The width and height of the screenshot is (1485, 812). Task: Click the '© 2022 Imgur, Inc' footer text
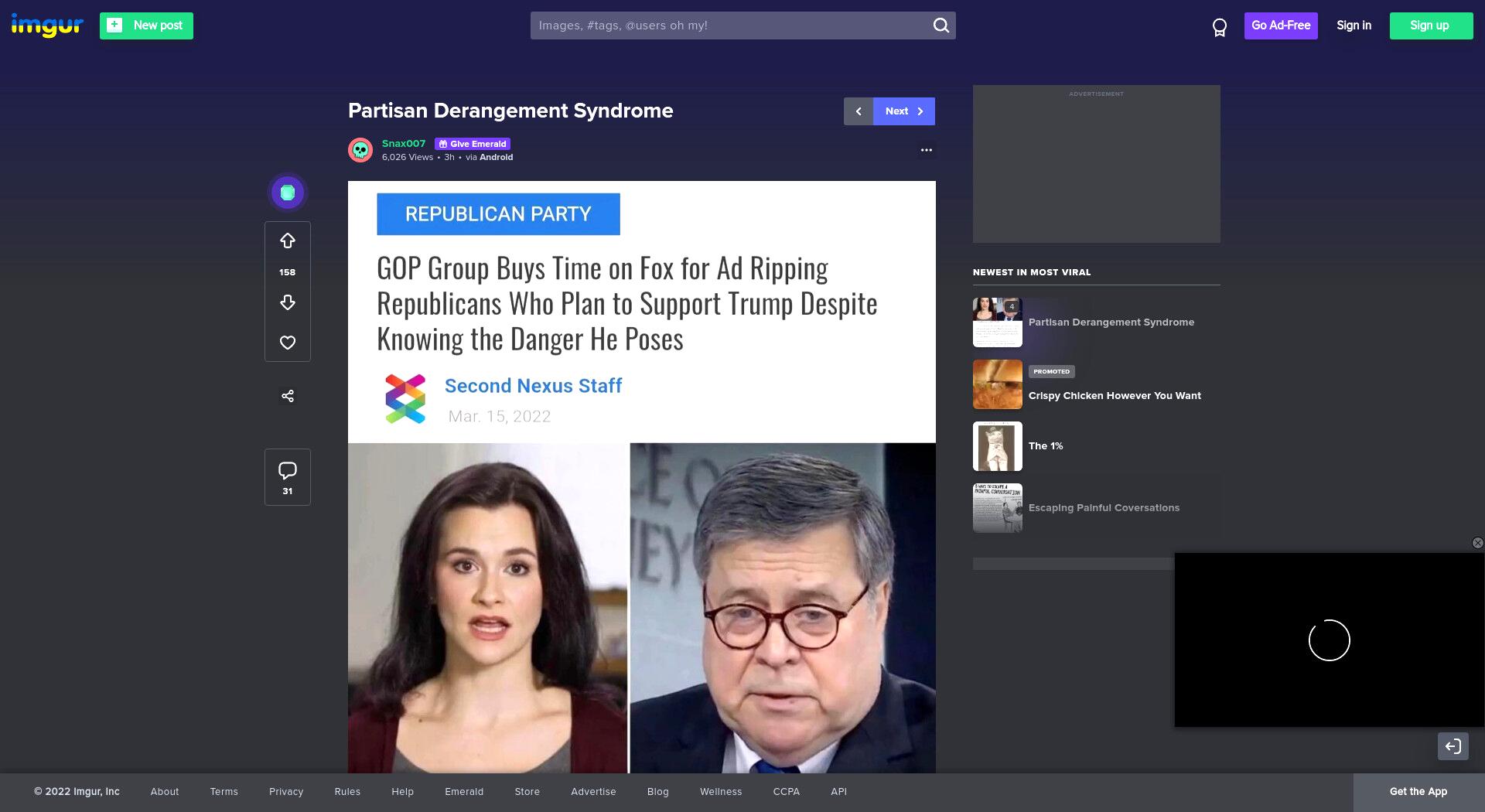(x=77, y=792)
